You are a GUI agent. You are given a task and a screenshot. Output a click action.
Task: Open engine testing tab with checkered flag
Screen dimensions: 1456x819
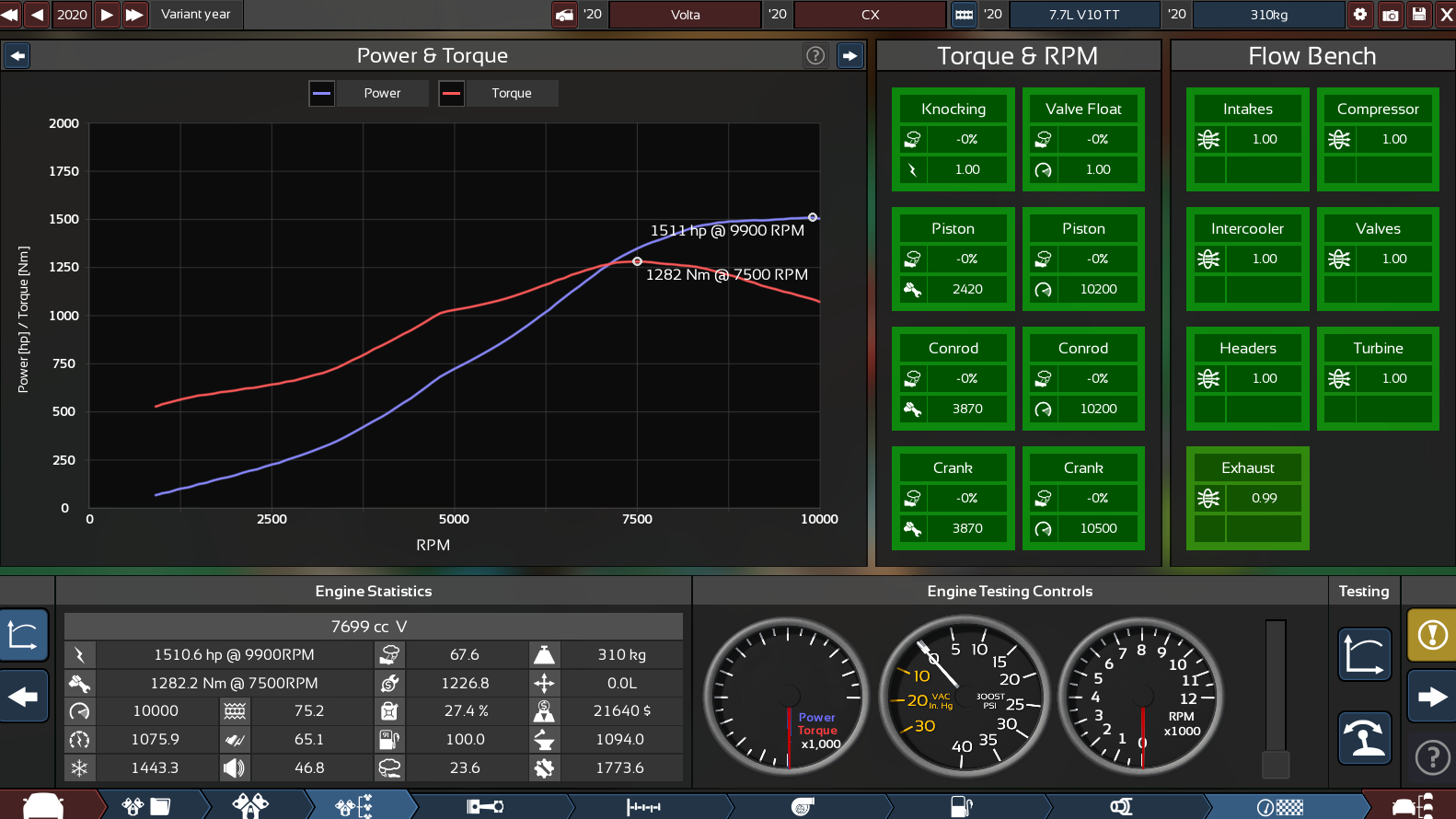(1280, 807)
